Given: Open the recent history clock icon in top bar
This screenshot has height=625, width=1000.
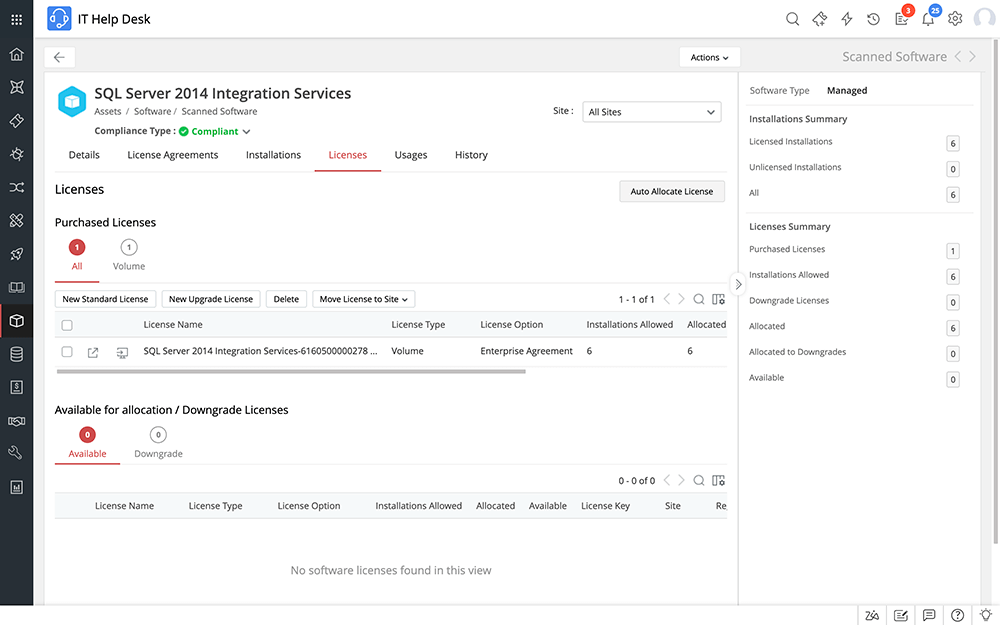Looking at the screenshot, I should [x=872, y=18].
